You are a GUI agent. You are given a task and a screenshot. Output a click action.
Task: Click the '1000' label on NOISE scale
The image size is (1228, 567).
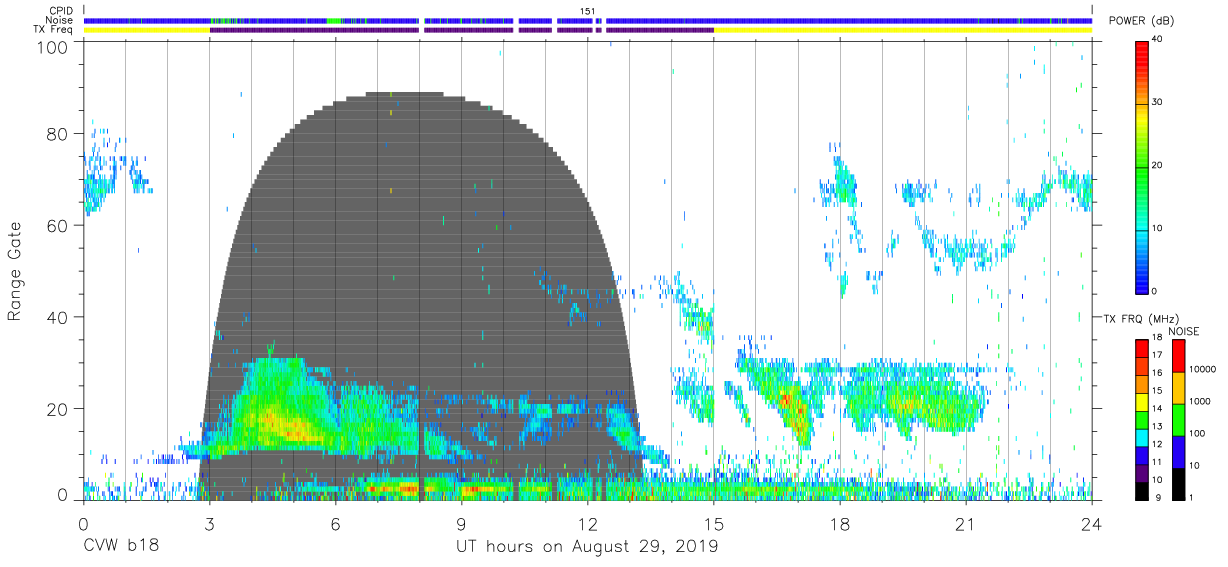click(x=1201, y=401)
